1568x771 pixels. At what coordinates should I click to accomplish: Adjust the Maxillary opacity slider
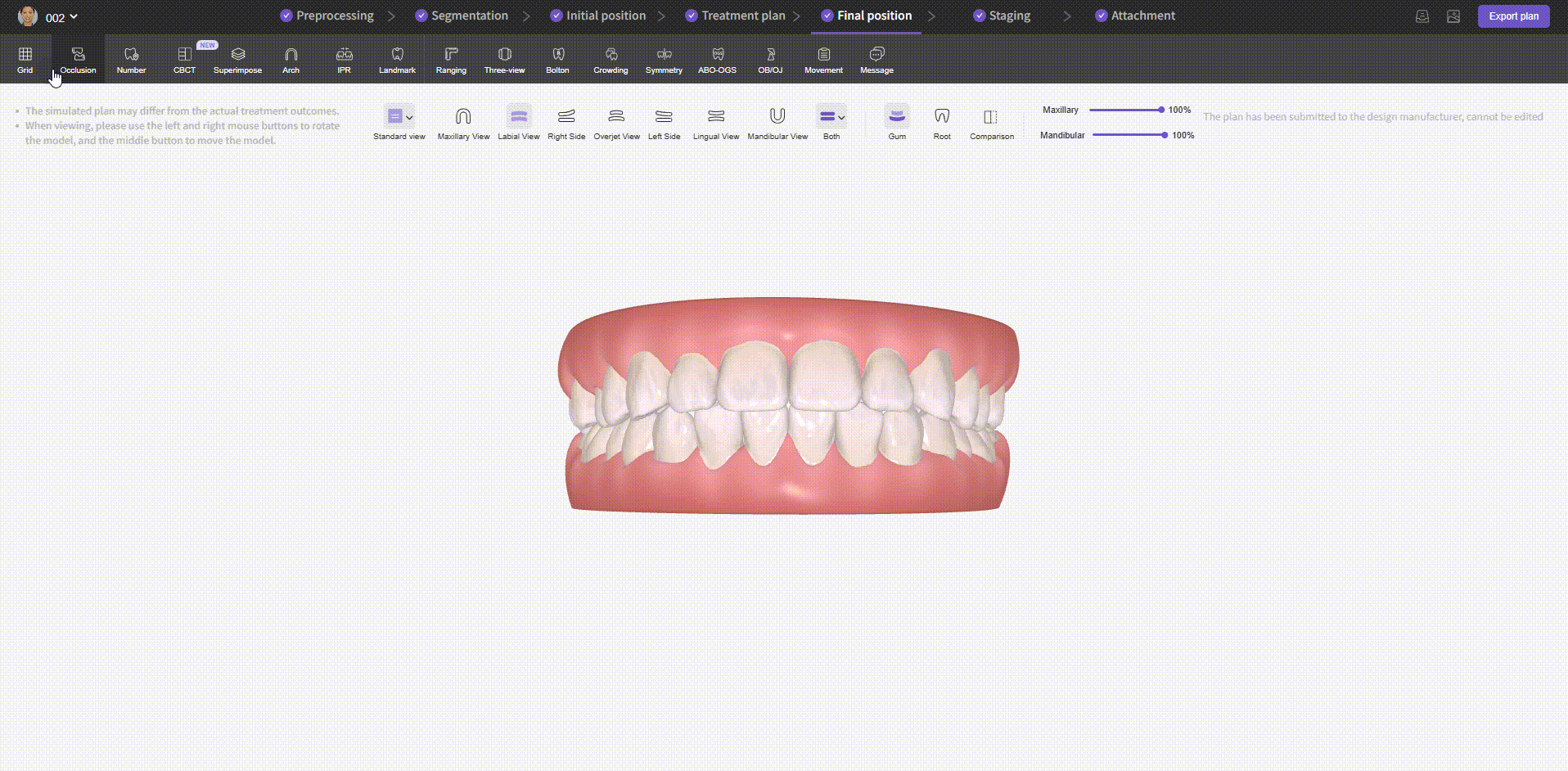click(1126, 110)
